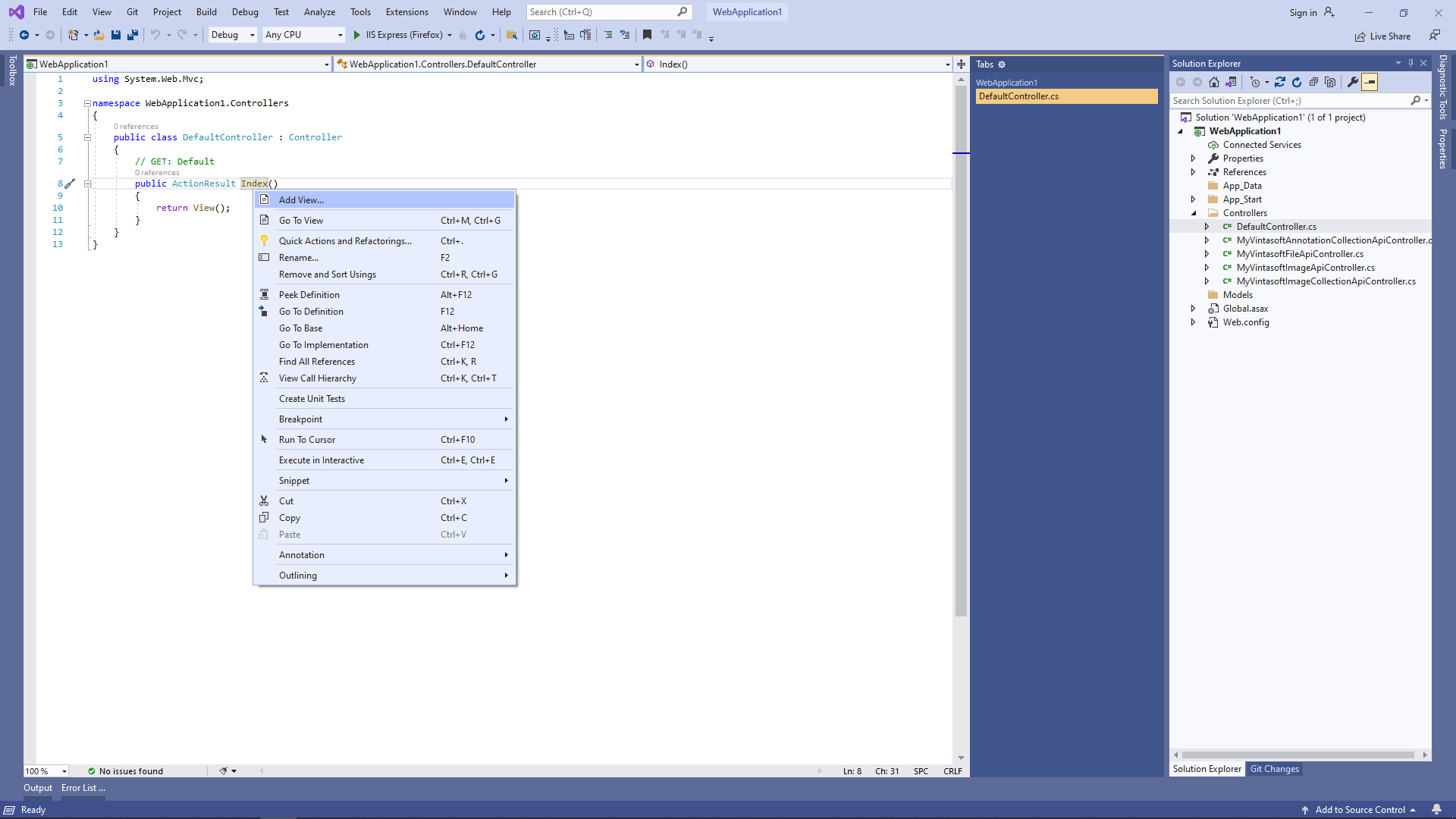This screenshot has height=819, width=1456.
Task: Open the Debug configuration dropdown
Action: pos(233,35)
